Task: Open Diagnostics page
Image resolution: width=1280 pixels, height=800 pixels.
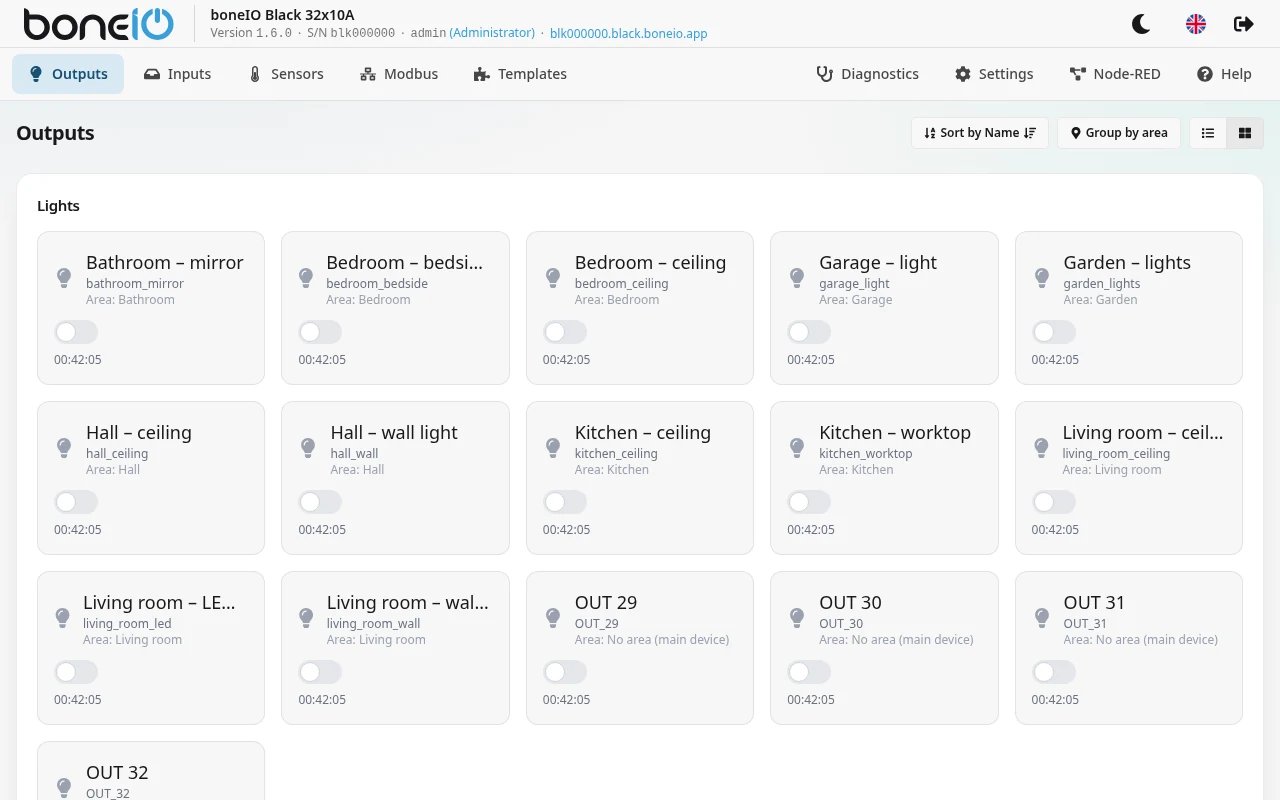Action: pos(867,74)
